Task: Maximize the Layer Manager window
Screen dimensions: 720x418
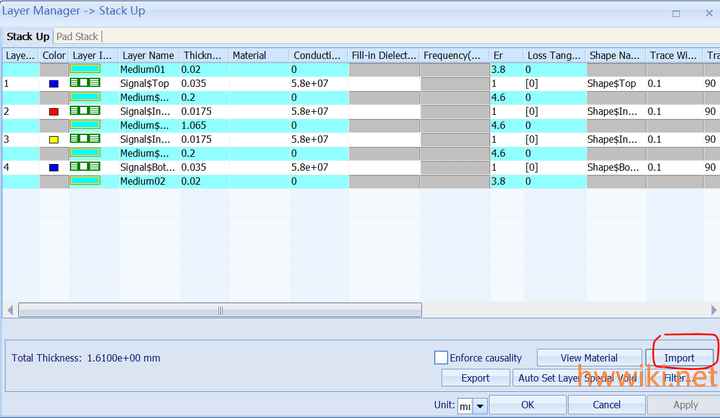Action: point(676,14)
